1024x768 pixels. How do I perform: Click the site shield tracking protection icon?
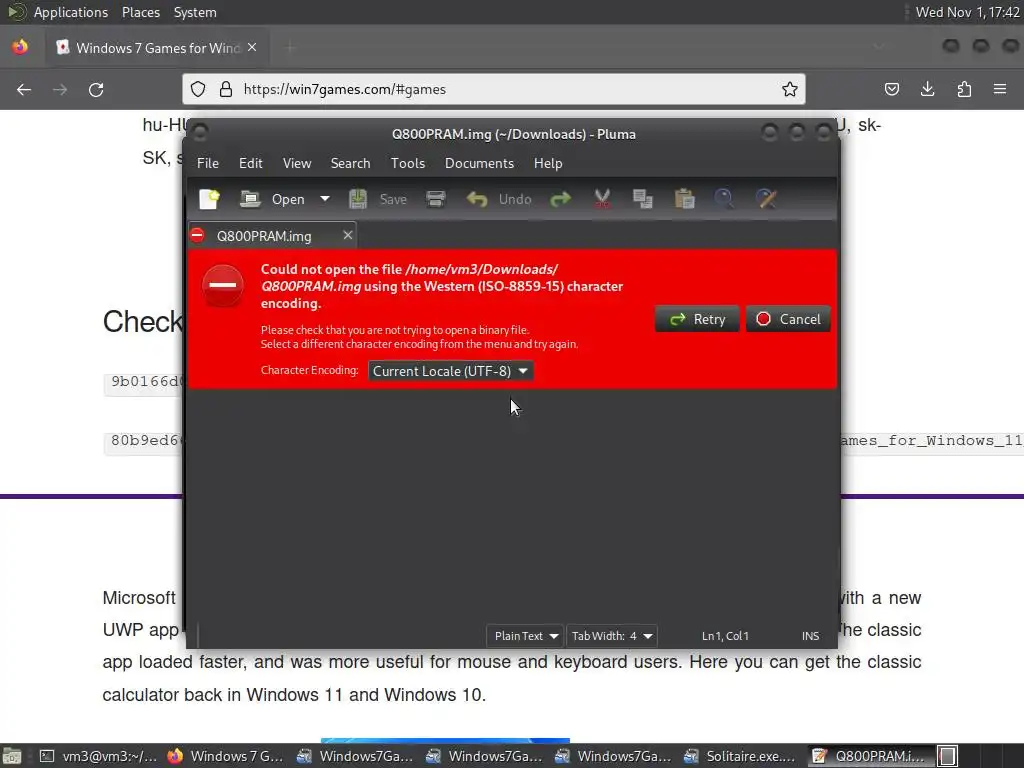198,89
